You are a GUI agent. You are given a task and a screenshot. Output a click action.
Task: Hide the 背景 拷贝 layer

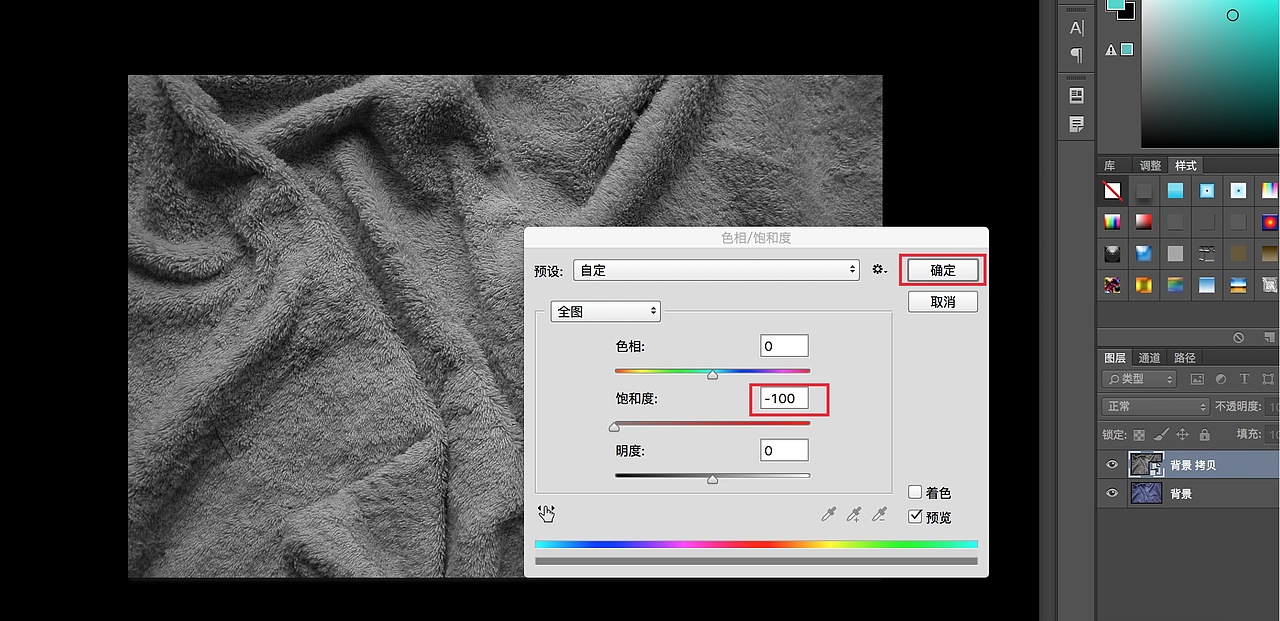coord(1111,465)
